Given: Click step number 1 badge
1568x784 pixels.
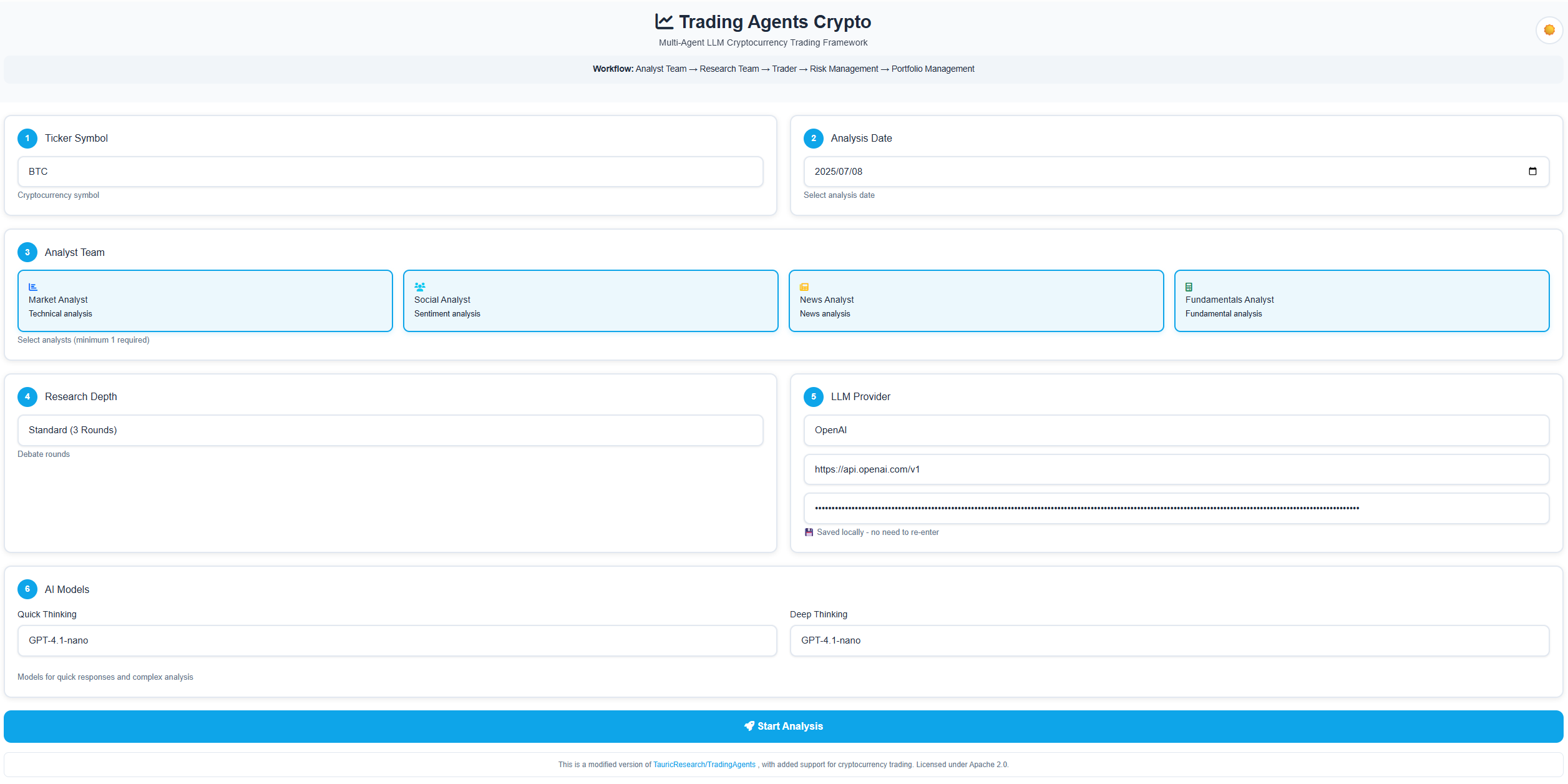Looking at the screenshot, I should tap(27, 139).
